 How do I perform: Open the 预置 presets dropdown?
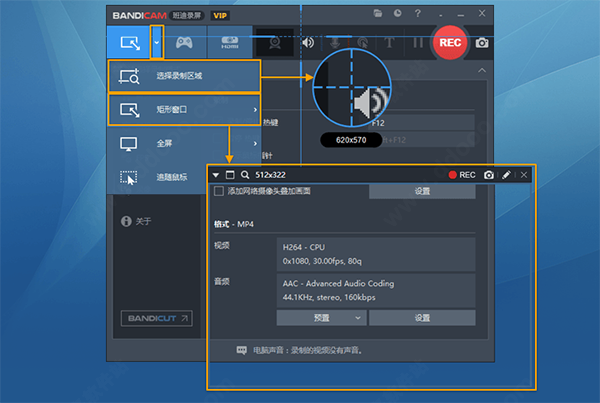(321, 318)
